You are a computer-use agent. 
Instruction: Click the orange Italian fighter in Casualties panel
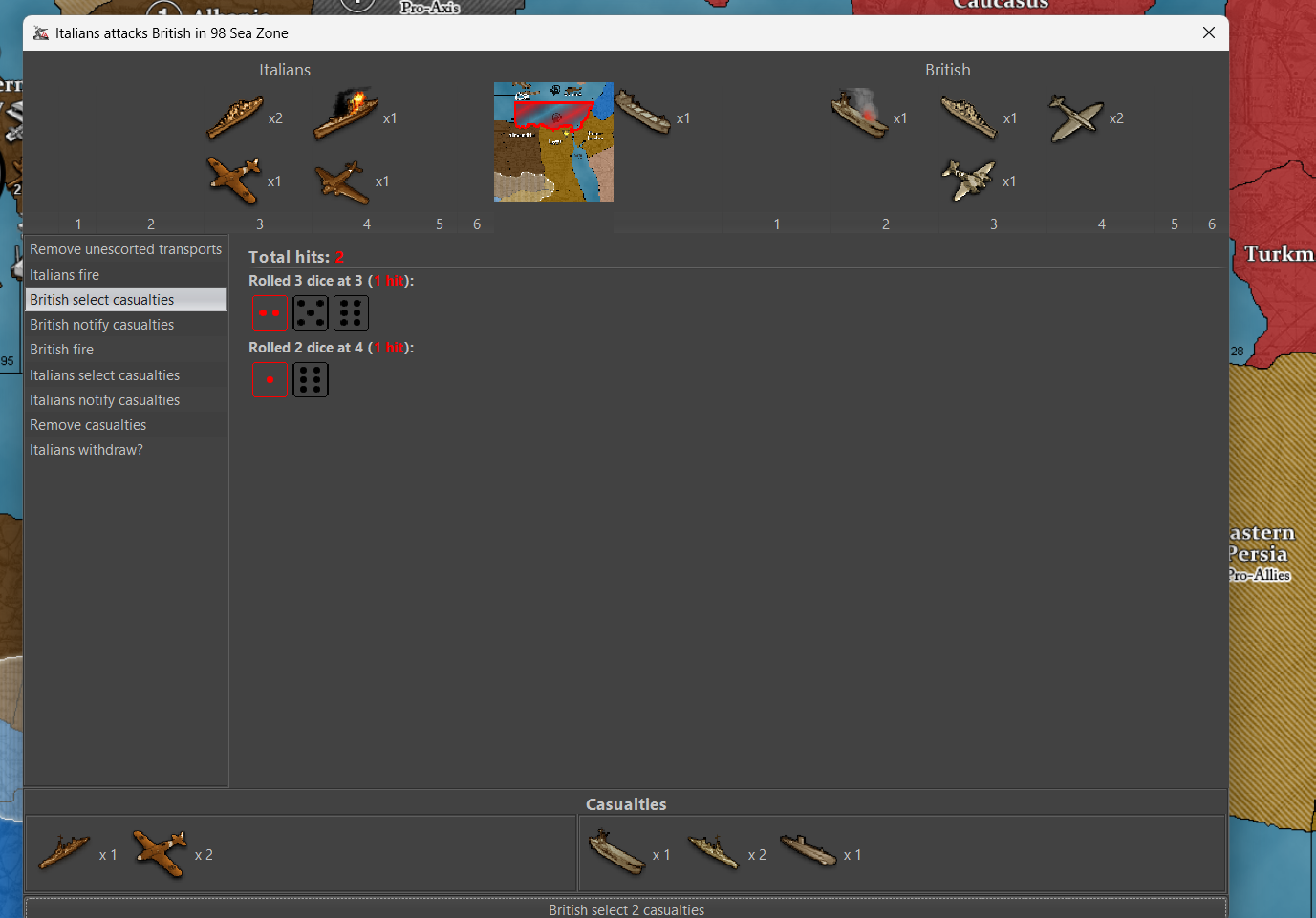click(x=160, y=853)
